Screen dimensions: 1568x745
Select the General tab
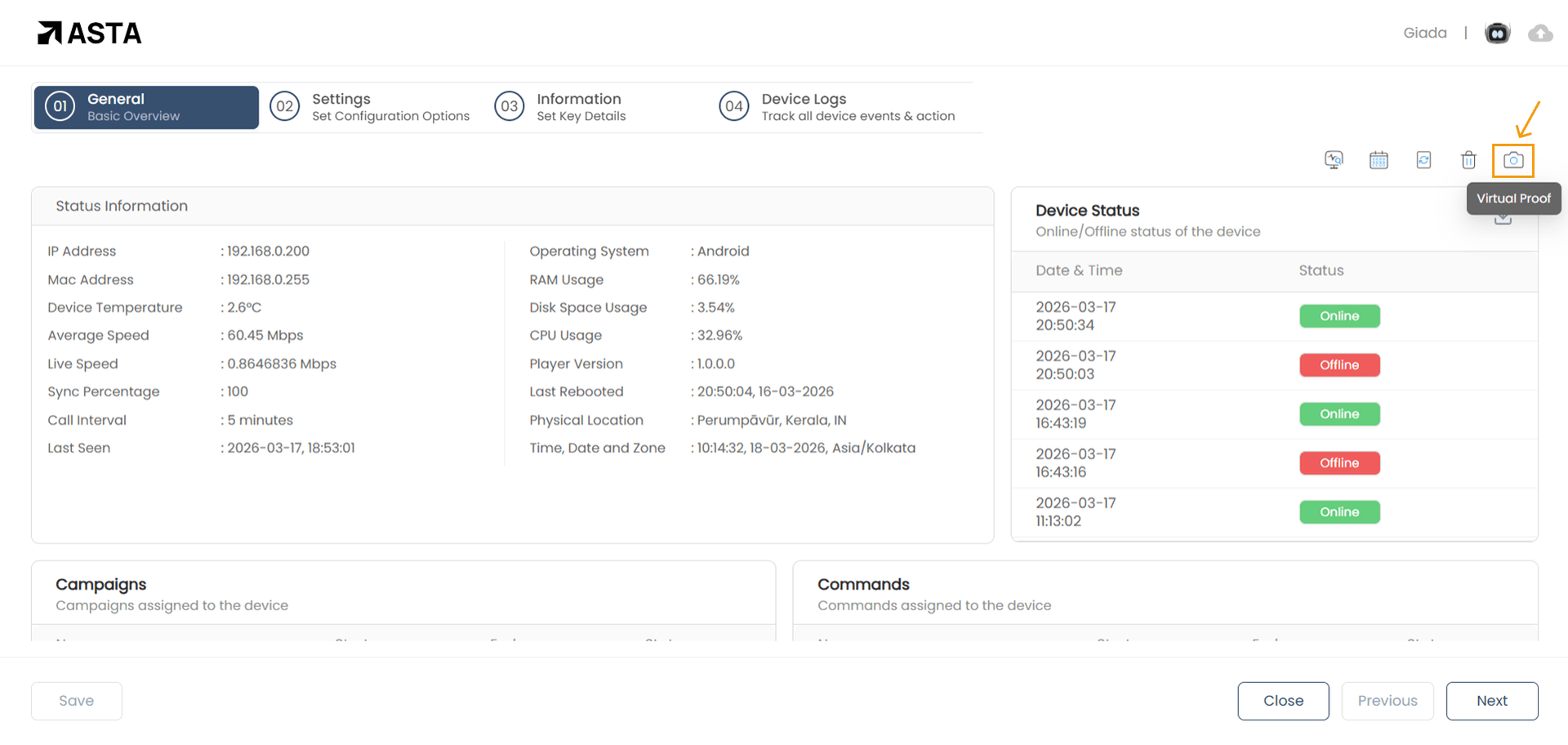(146, 107)
